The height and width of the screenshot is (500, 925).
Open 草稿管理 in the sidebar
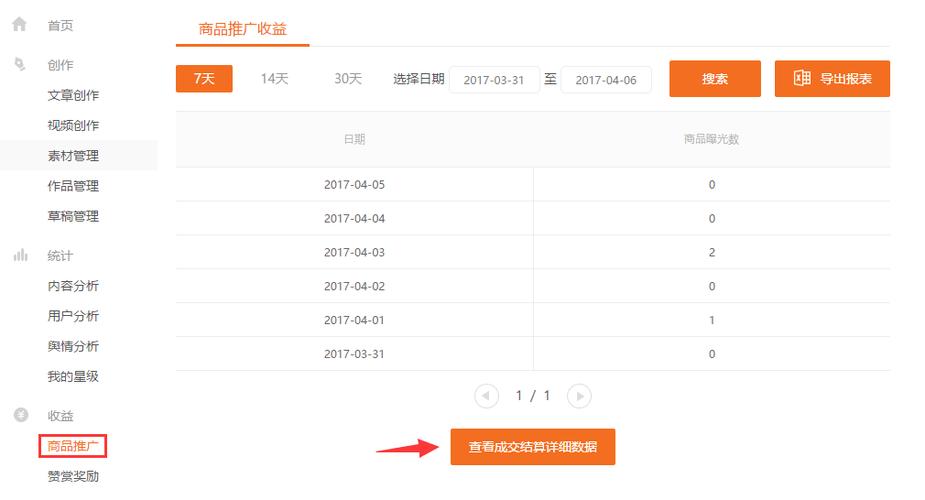tap(73, 216)
